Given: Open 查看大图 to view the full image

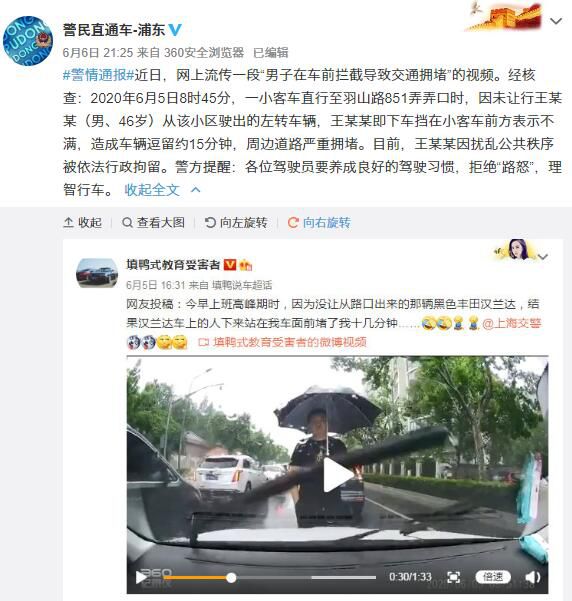Looking at the screenshot, I should point(153,222).
